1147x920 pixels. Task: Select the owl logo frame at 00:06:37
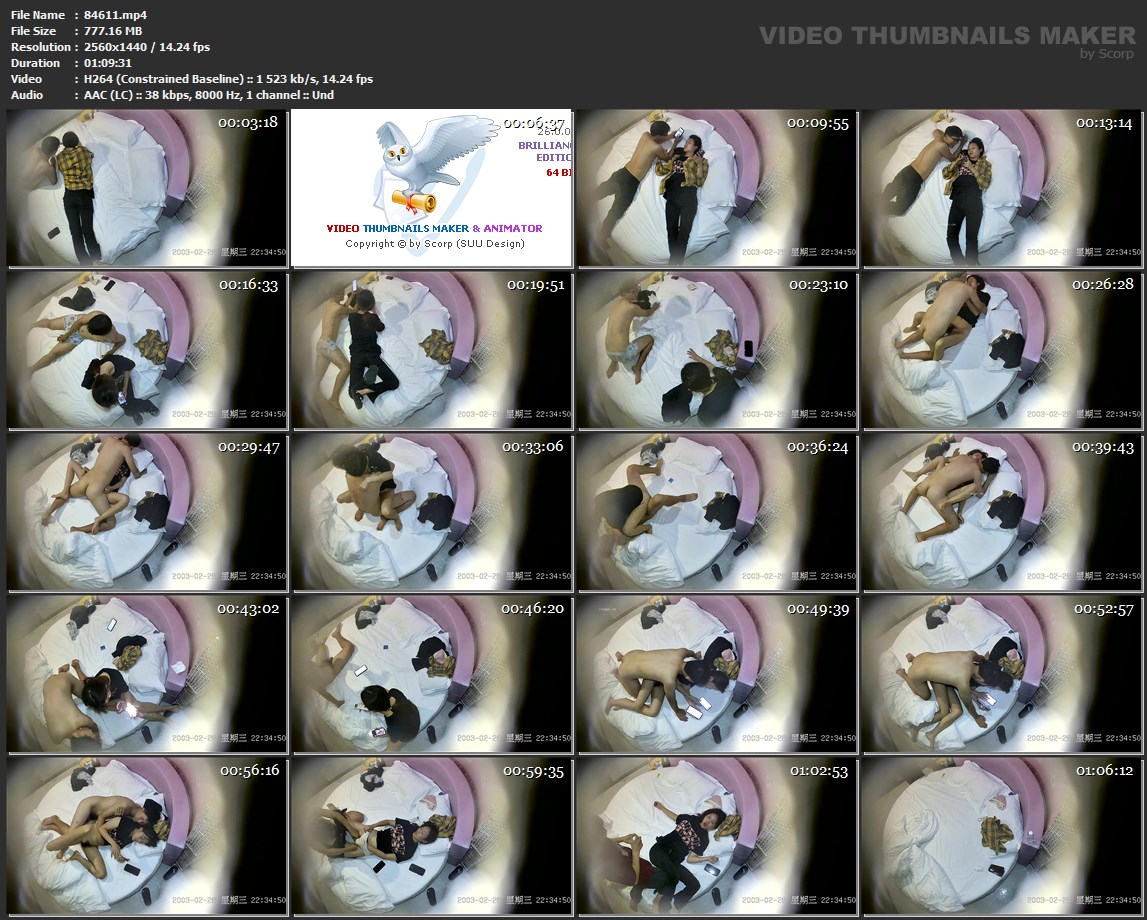click(432, 188)
